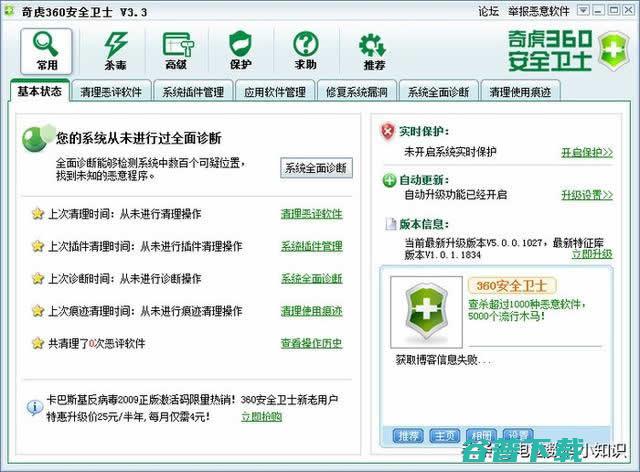Screen dimensions: 640x472
Task: Click the app icon in the title bar
Action: coord(9,11)
